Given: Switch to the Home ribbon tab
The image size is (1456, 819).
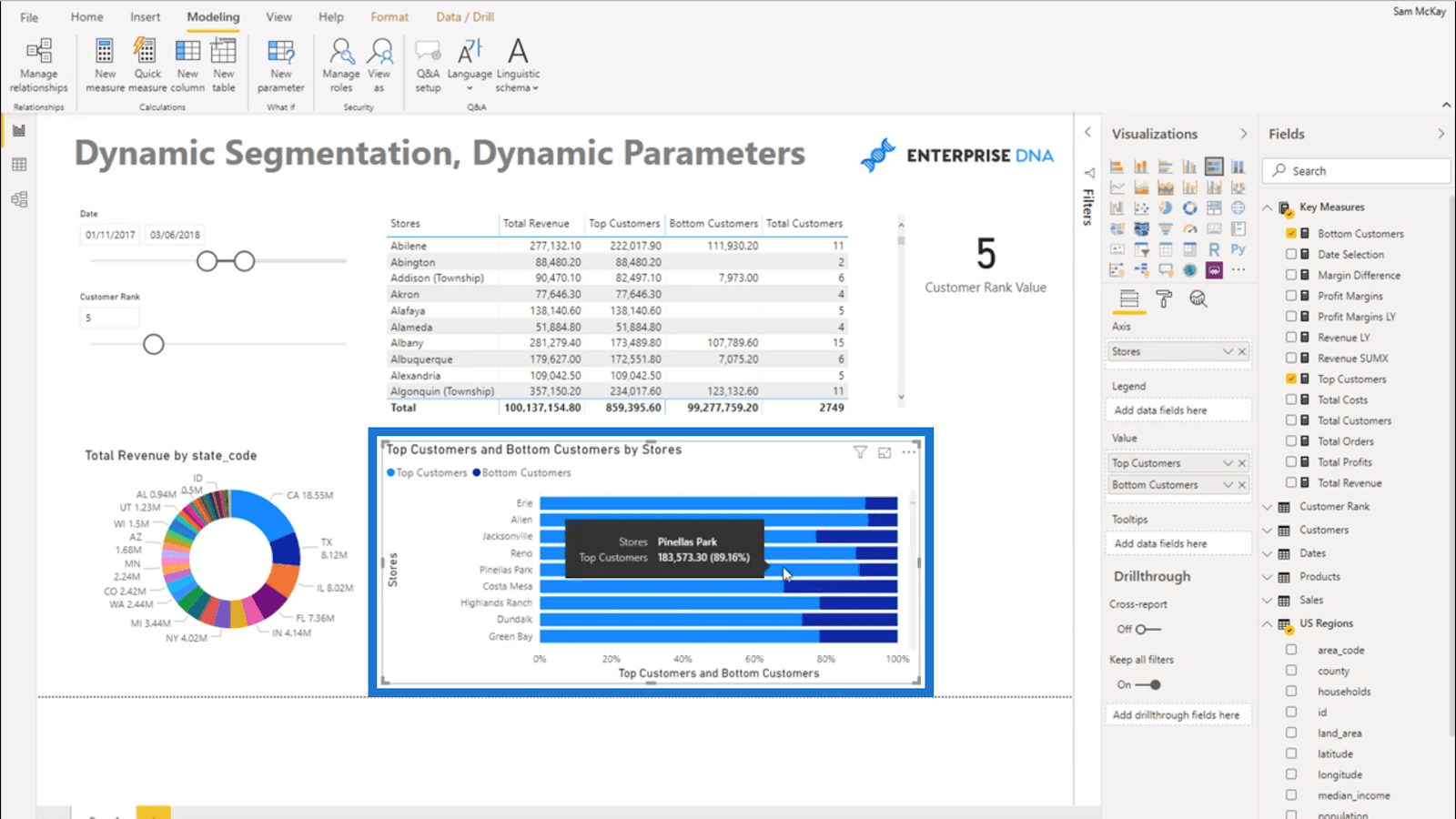Looking at the screenshot, I should point(87,17).
